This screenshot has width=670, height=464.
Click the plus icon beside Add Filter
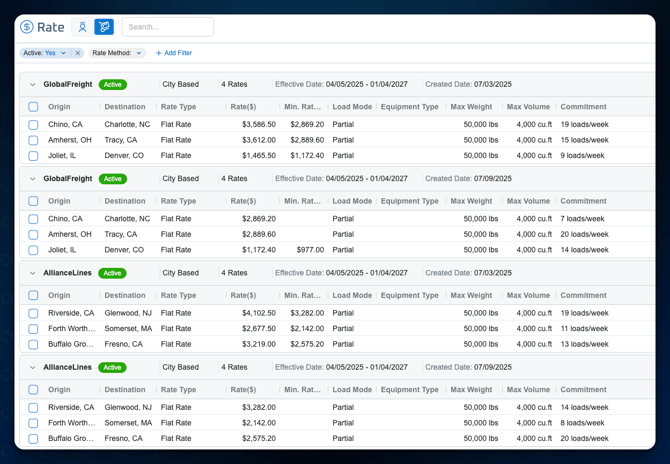(158, 53)
